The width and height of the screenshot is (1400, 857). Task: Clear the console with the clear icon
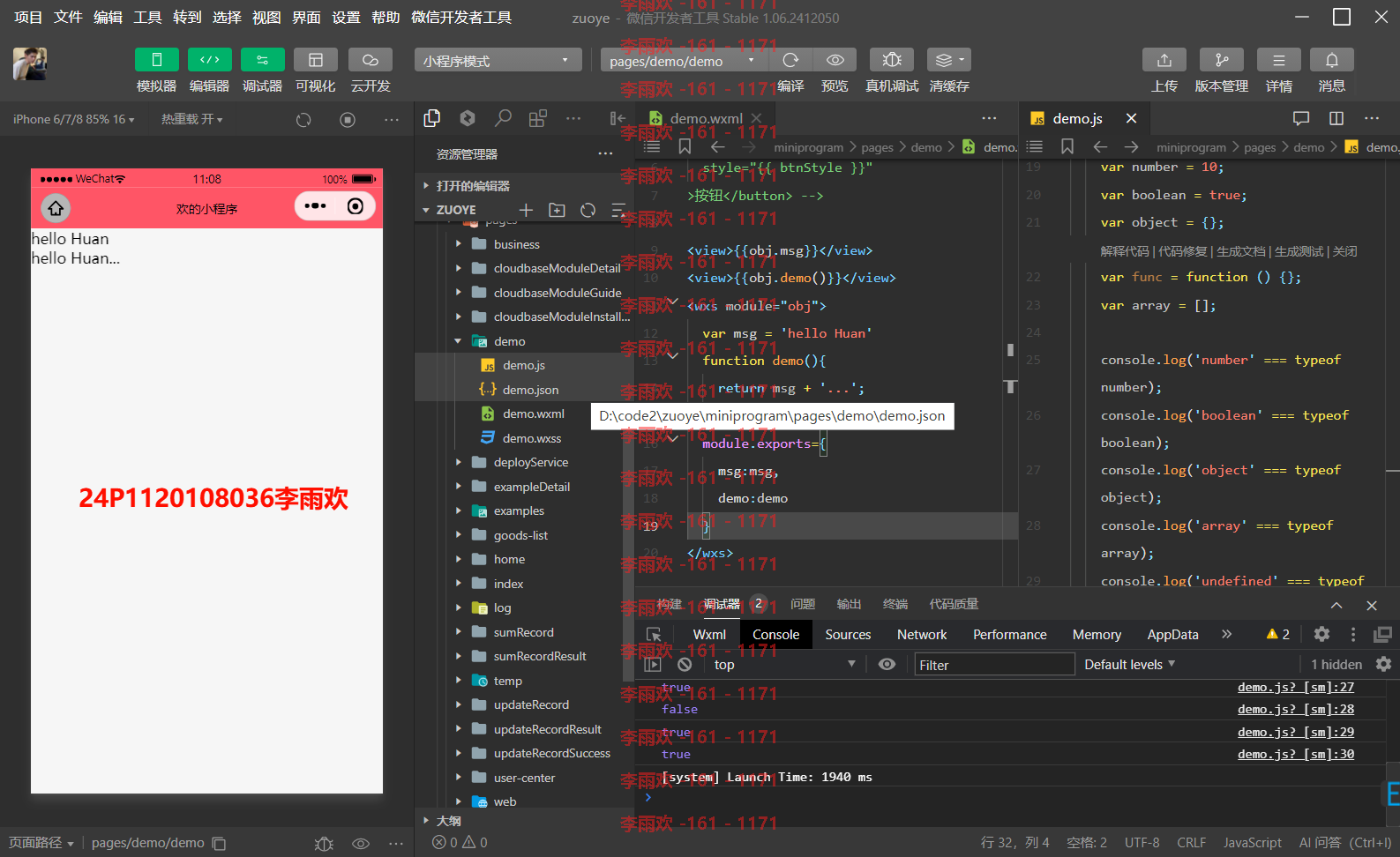pos(685,665)
